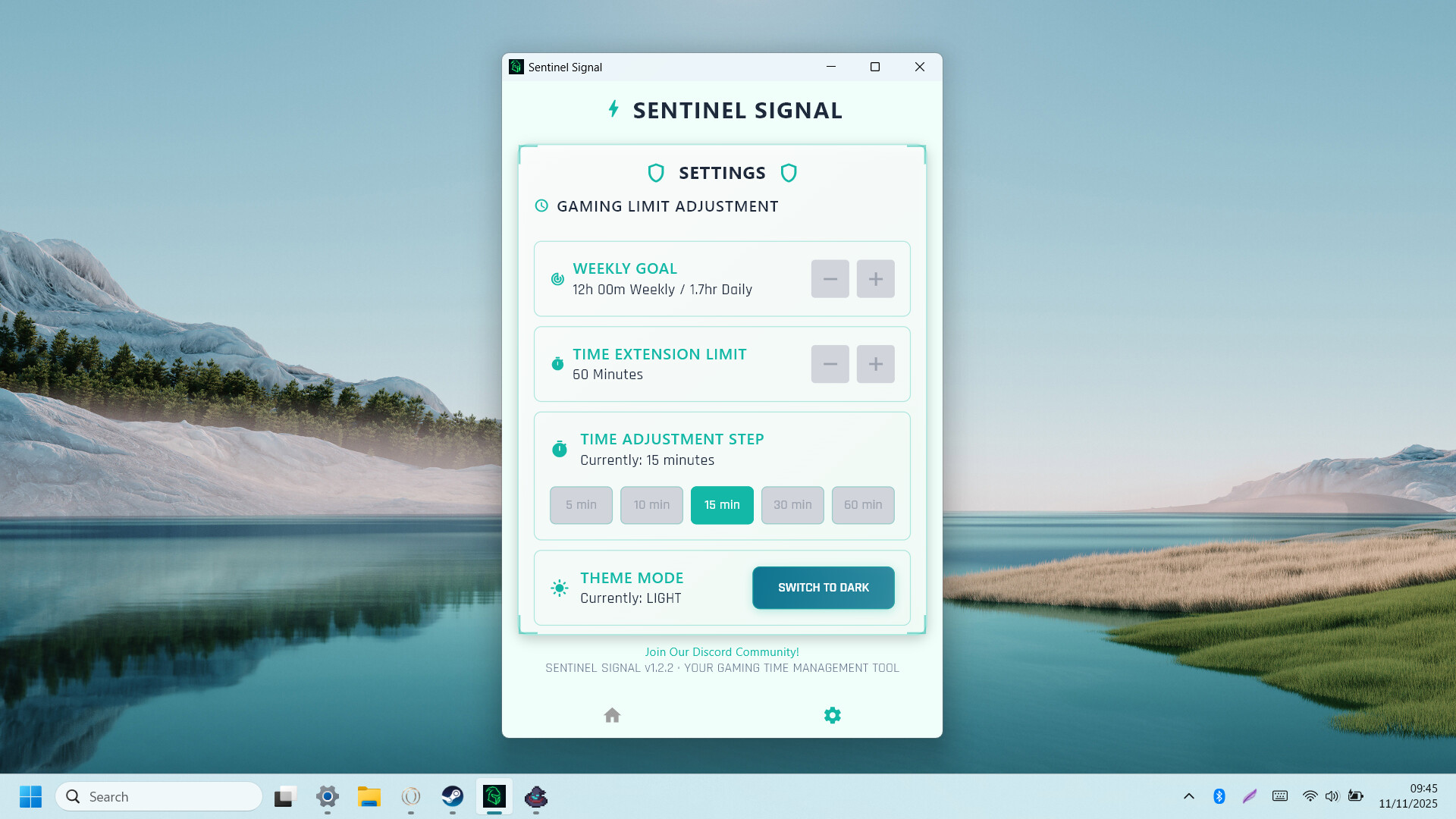Switch adjustment step to 60 min
The image size is (1456, 819).
[x=863, y=505]
